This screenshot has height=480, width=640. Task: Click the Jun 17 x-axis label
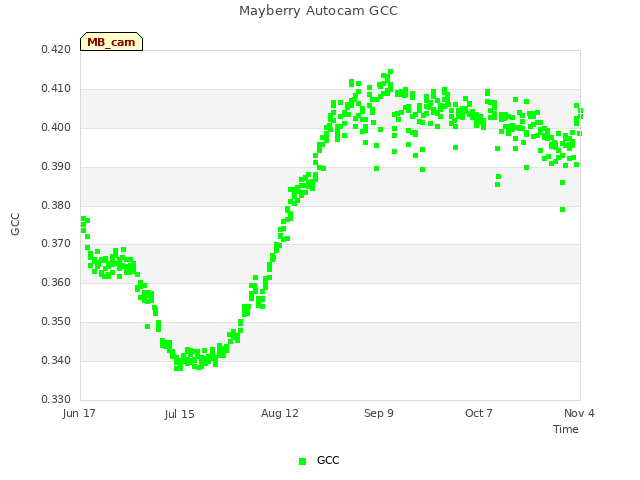point(79,413)
